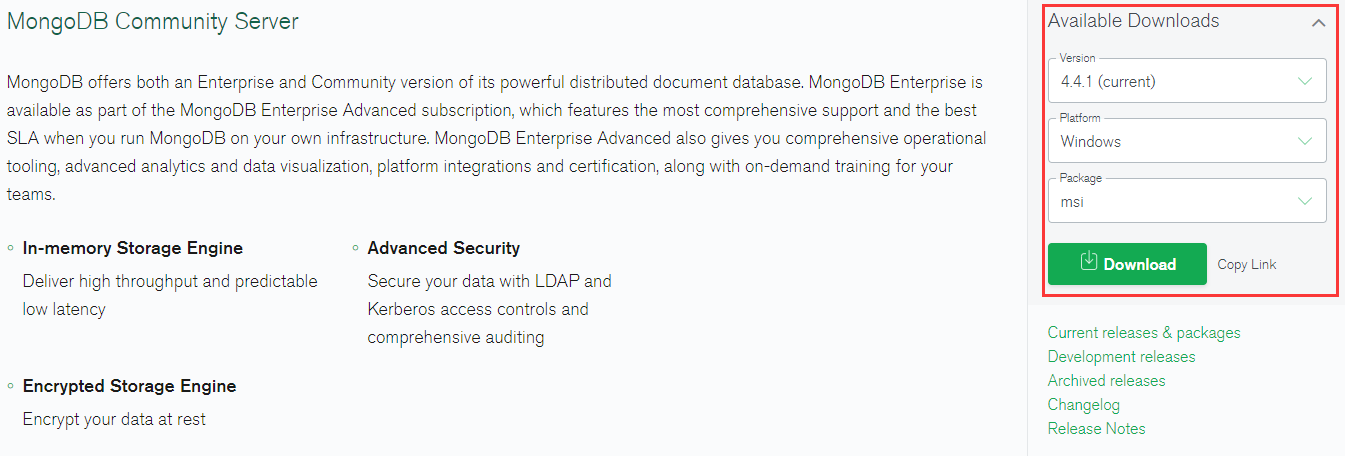Click the Encrypted Storage Engine feature title

click(x=129, y=386)
